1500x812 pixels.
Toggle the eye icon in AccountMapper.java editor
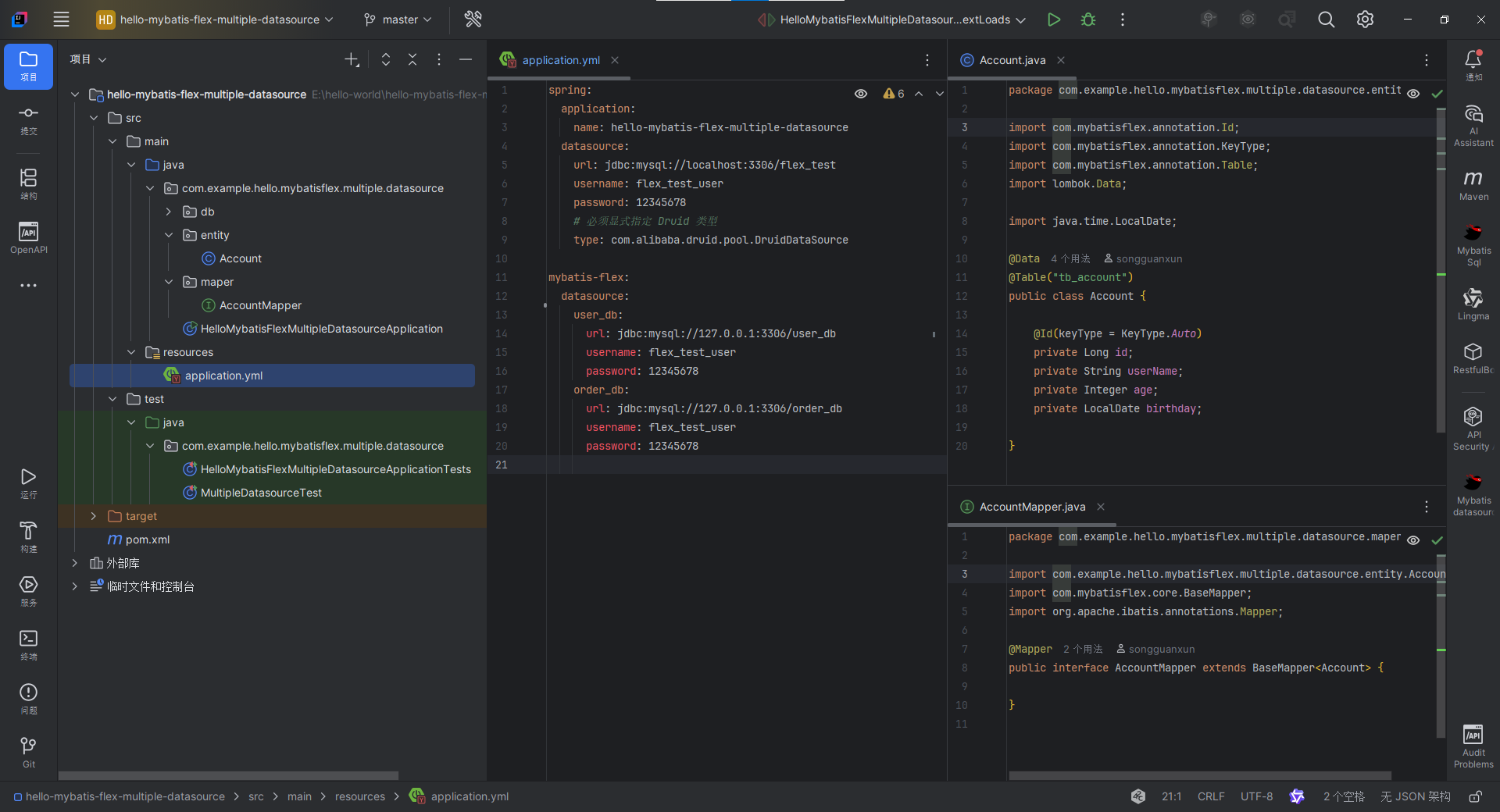point(1415,540)
